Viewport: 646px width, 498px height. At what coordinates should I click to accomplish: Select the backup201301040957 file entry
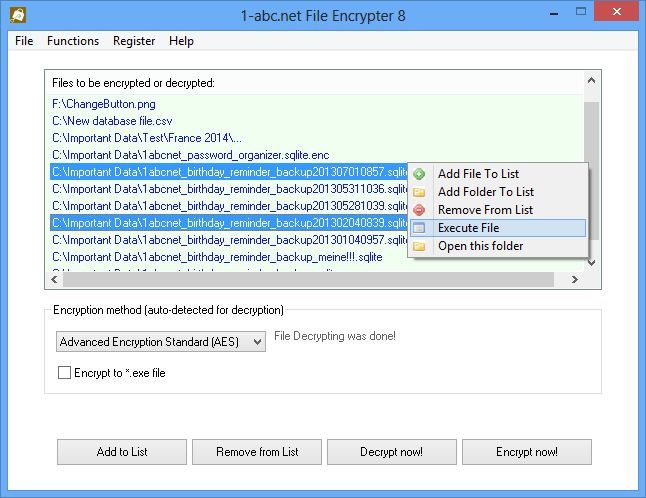pos(229,240)
